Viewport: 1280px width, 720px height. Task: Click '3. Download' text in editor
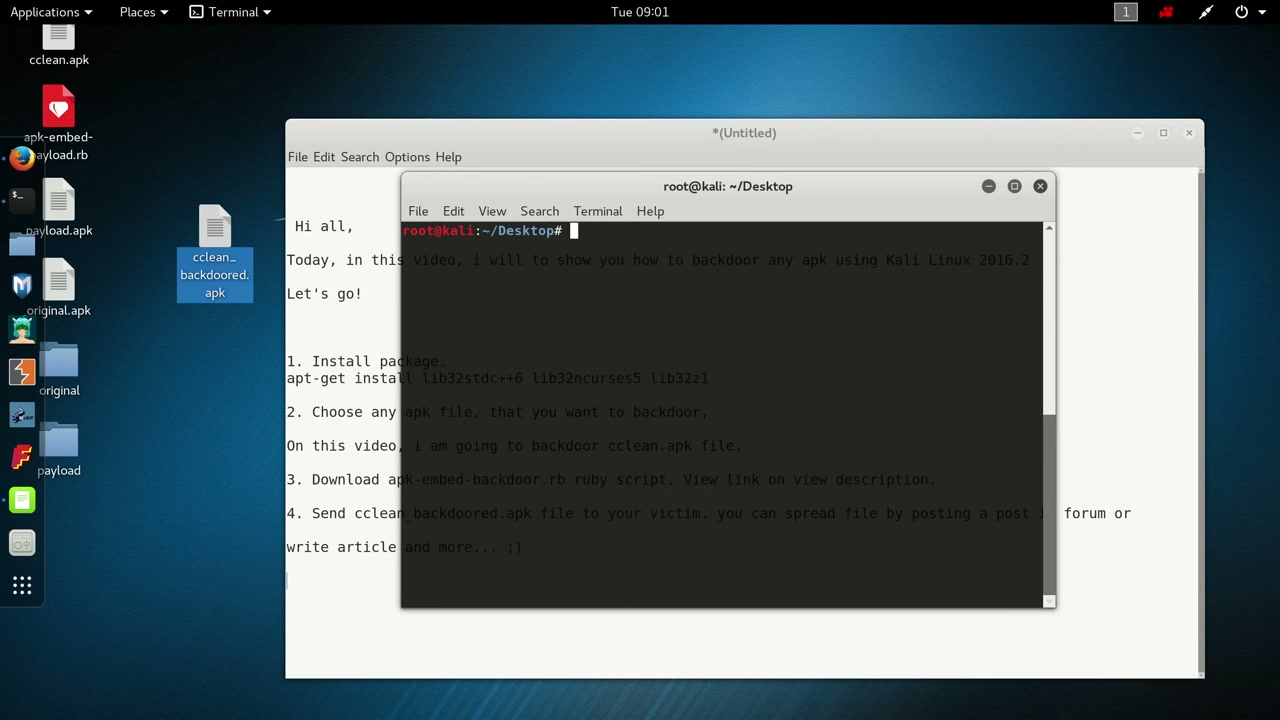333,480
